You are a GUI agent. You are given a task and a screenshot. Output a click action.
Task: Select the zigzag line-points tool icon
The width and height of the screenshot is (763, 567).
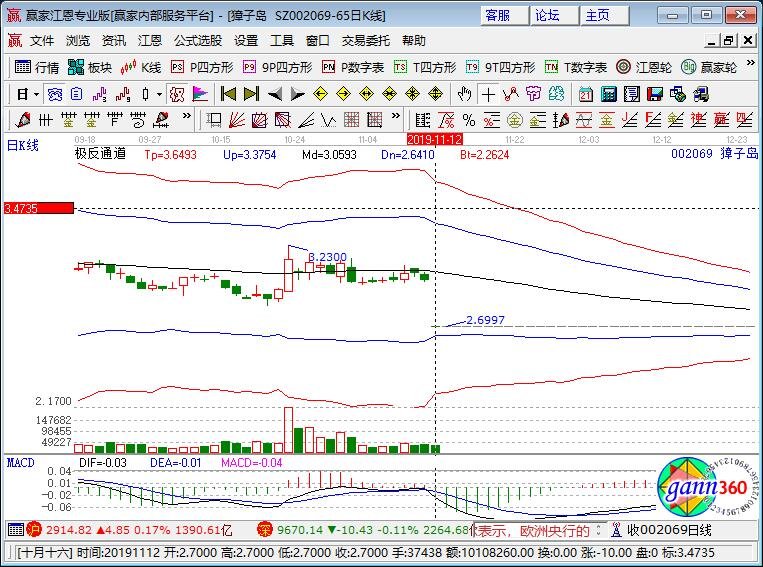(x=511, y=94)
